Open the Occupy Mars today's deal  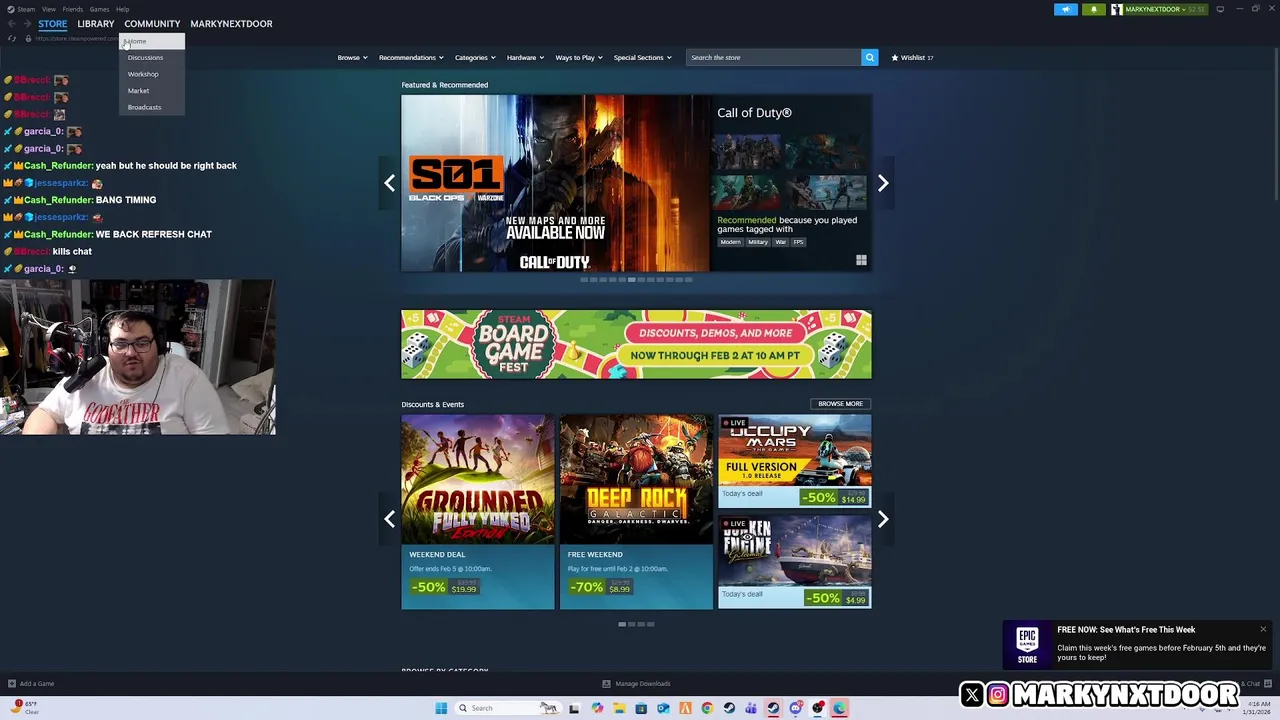point(795,461)
